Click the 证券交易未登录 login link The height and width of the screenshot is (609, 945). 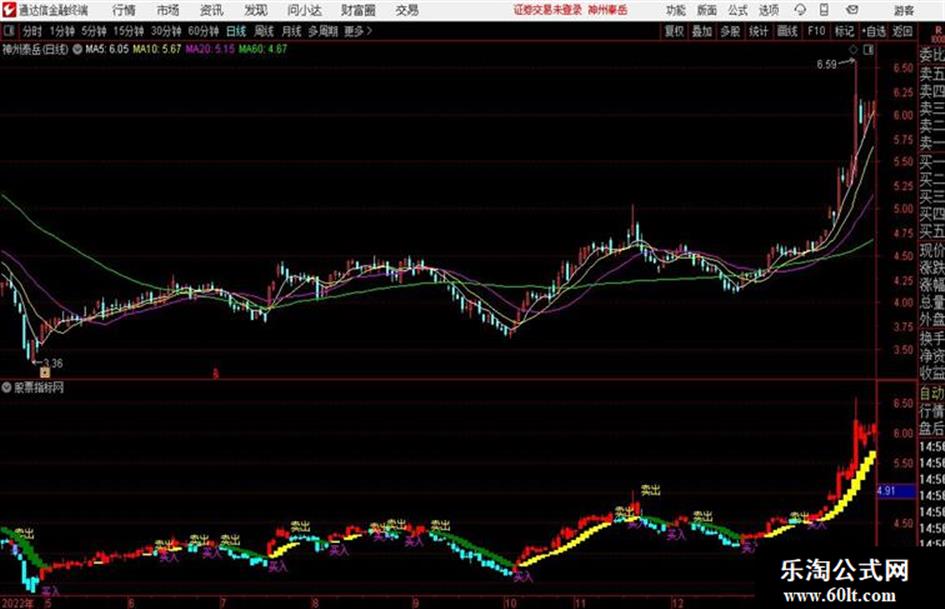(x=548, y=10)
